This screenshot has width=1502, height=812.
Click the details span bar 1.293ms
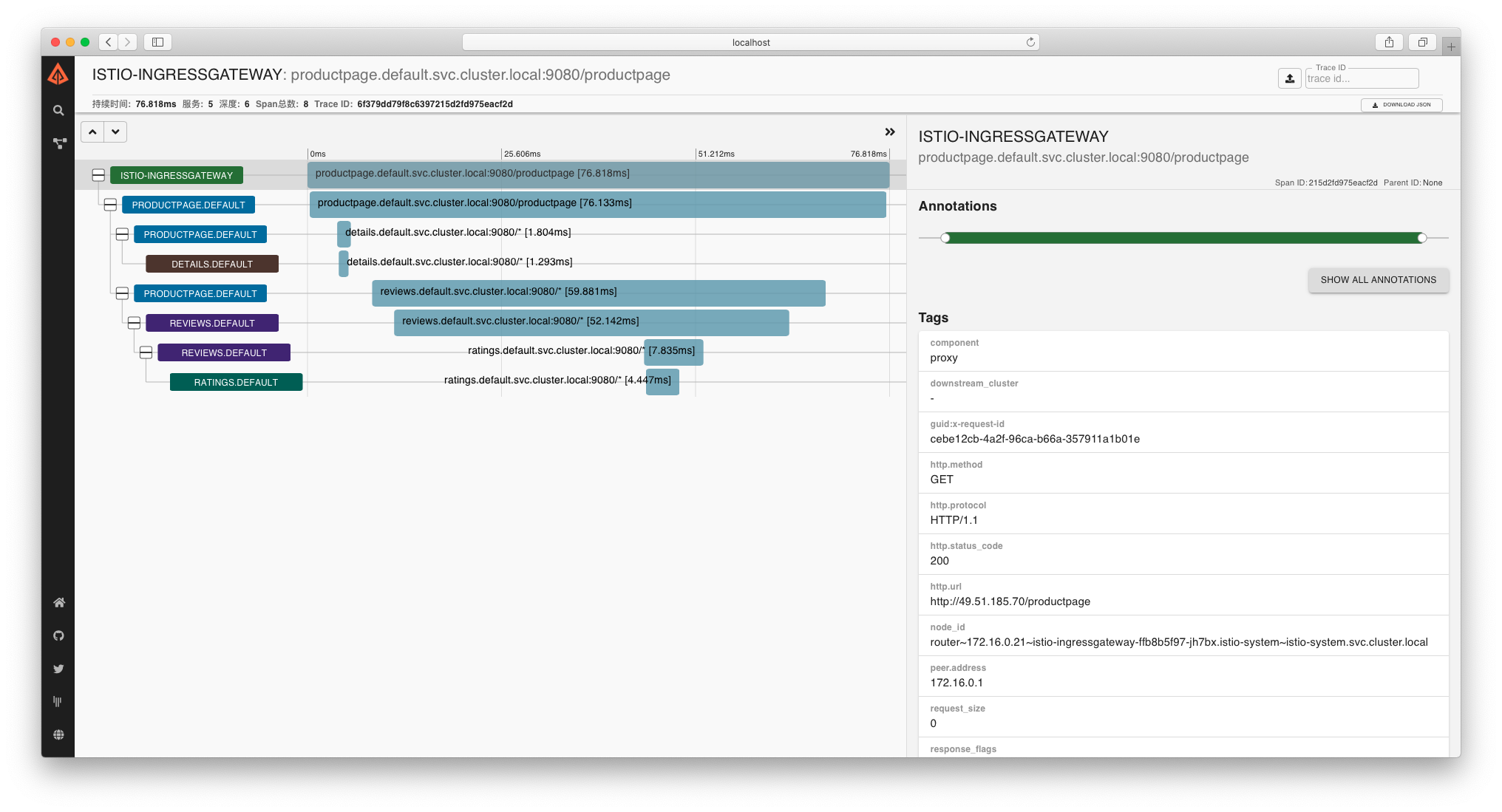tap(344, 263)
